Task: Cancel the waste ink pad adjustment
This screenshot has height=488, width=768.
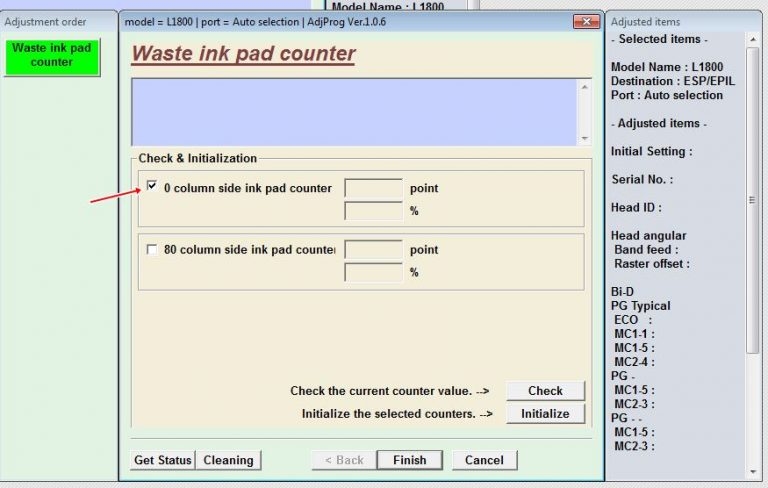Action: pos(484,460)
